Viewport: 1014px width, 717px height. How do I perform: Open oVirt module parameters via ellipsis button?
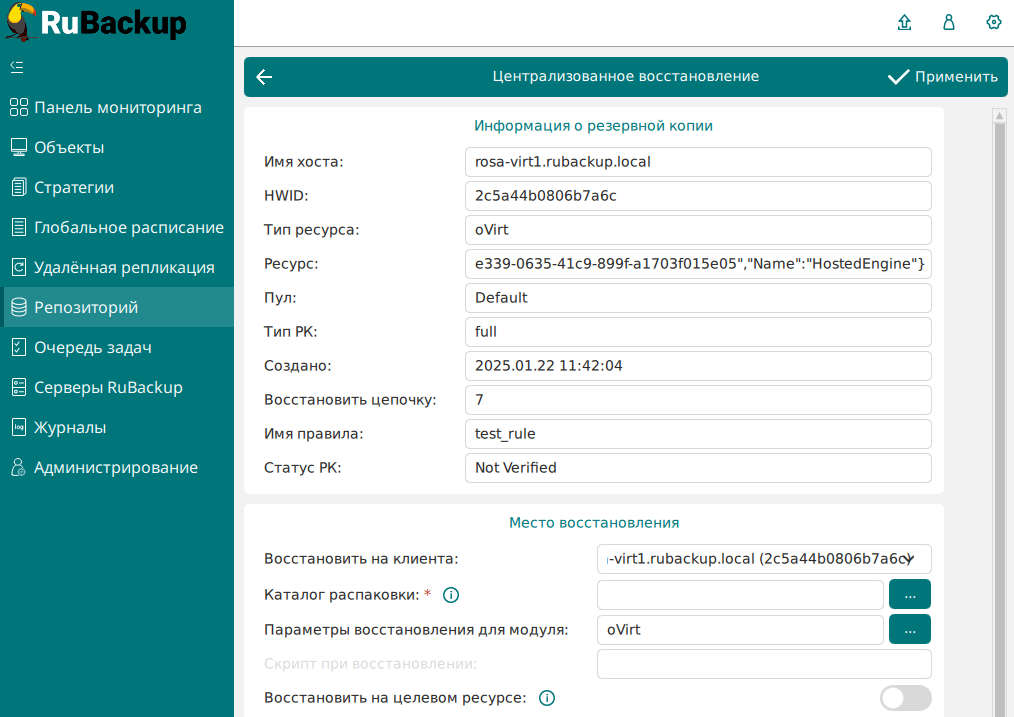909,629
